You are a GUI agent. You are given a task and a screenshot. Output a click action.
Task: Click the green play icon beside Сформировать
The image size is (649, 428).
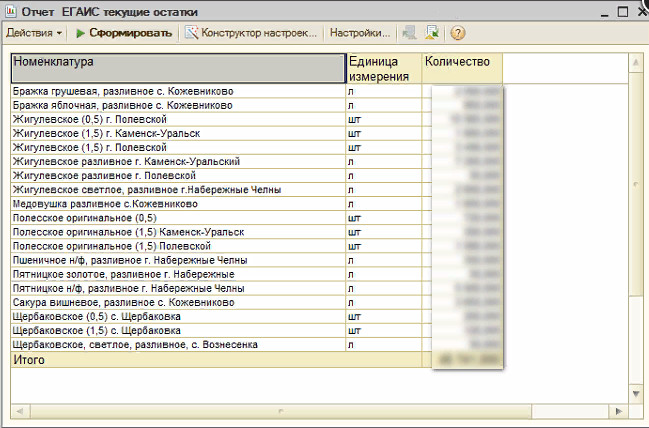pos(80,33)
